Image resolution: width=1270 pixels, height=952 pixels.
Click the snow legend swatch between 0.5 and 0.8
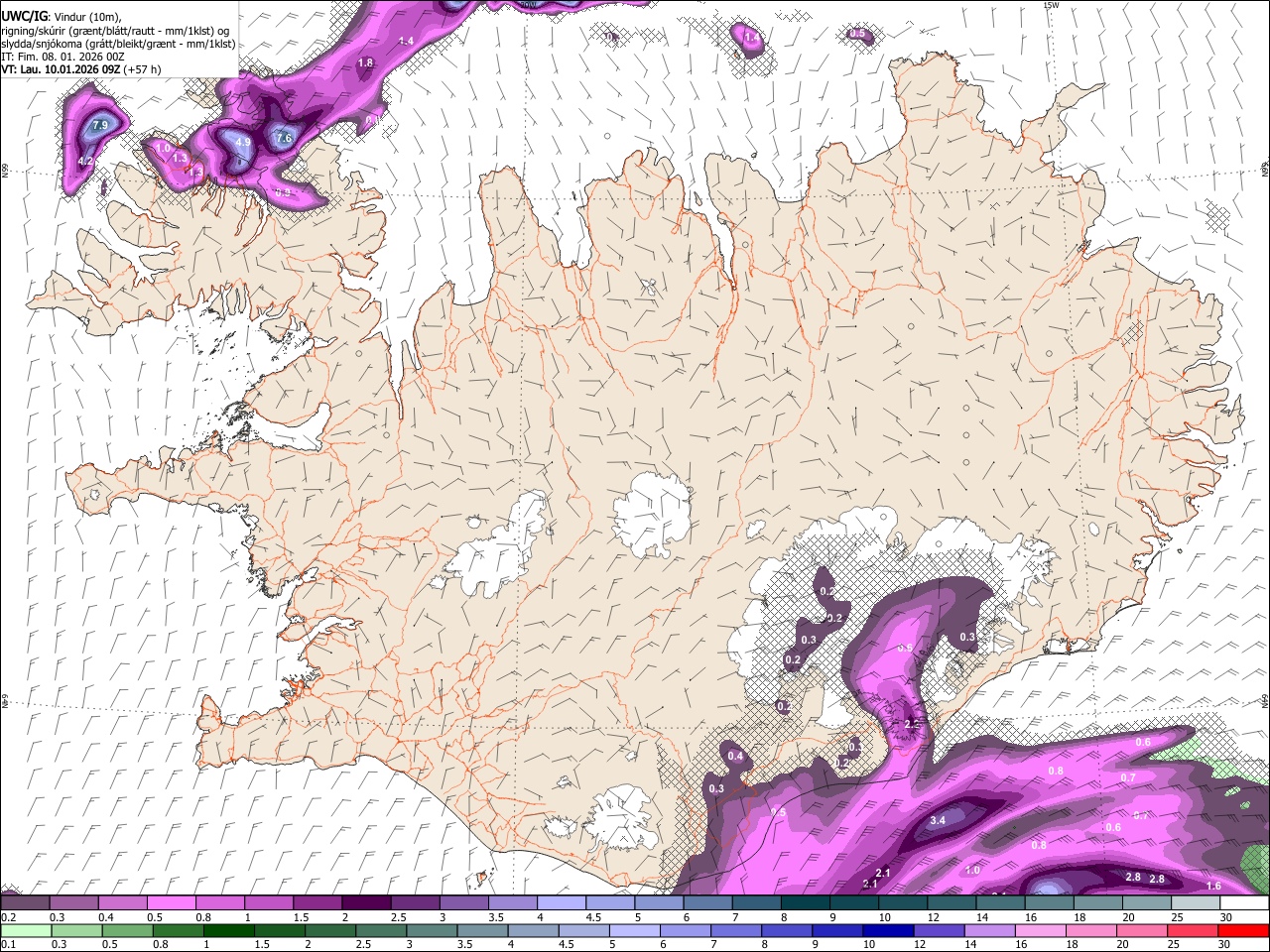pos(171,903)
